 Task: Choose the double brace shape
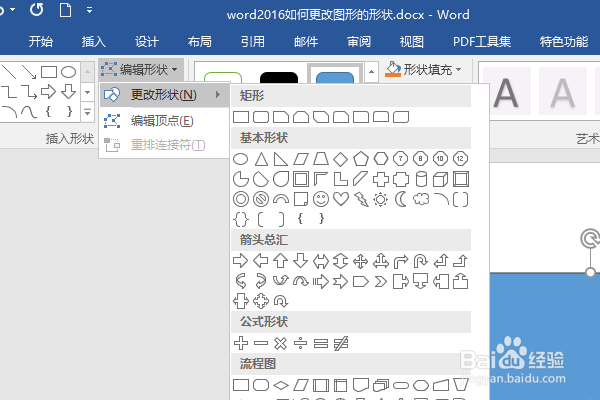(x=241, y=219)
